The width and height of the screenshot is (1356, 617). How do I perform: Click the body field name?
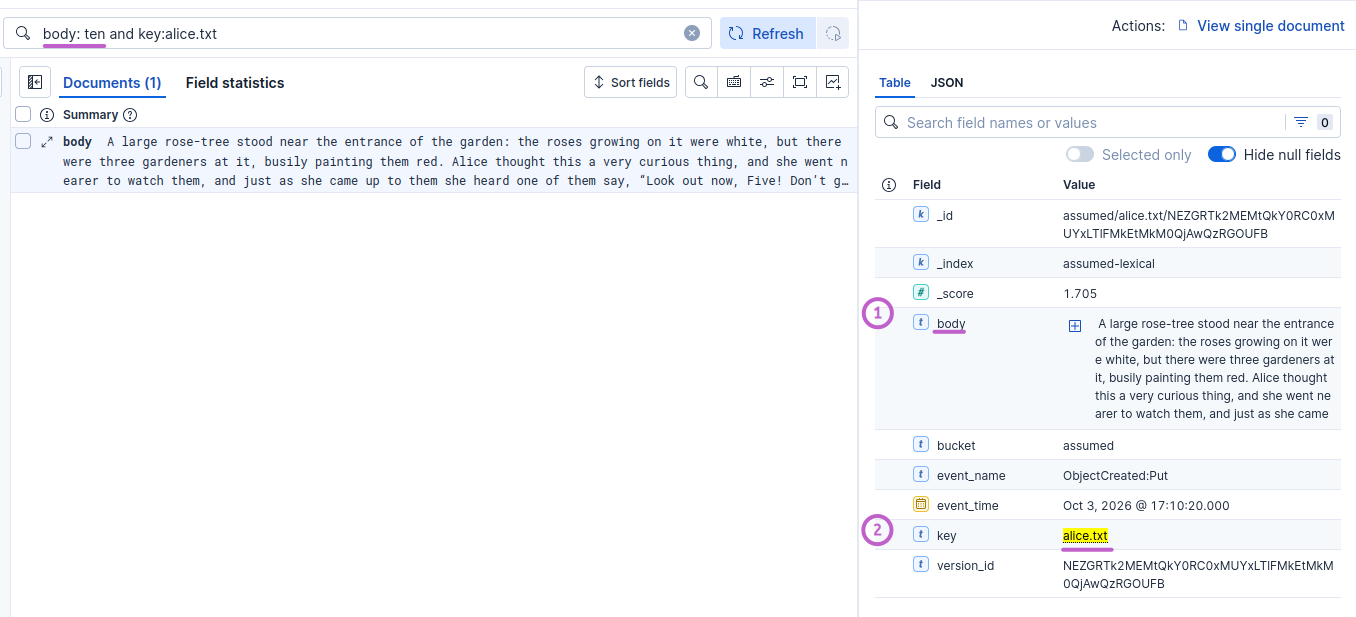click(x=951, y=323)
